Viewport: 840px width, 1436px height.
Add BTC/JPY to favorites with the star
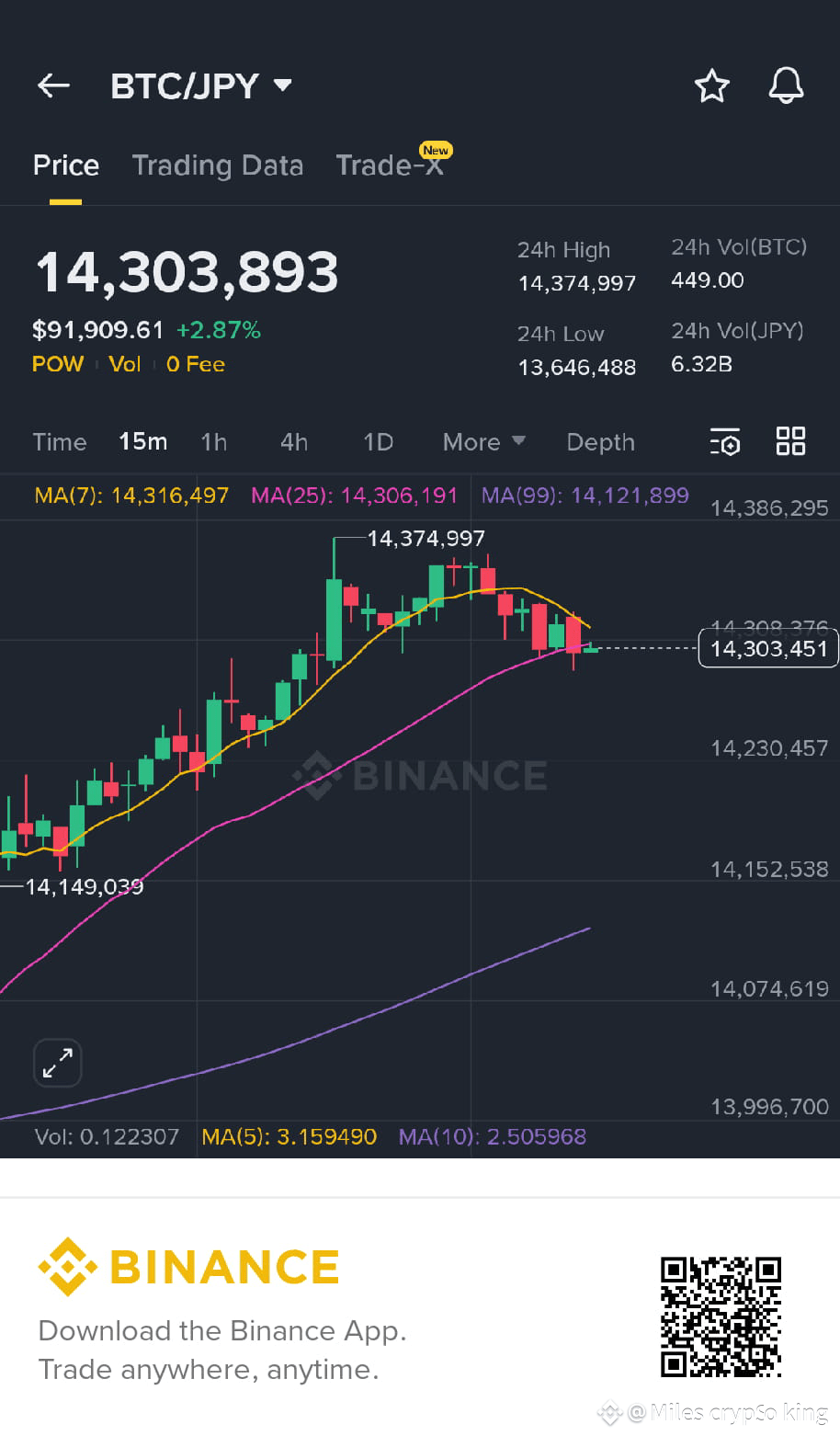point(711,86)
